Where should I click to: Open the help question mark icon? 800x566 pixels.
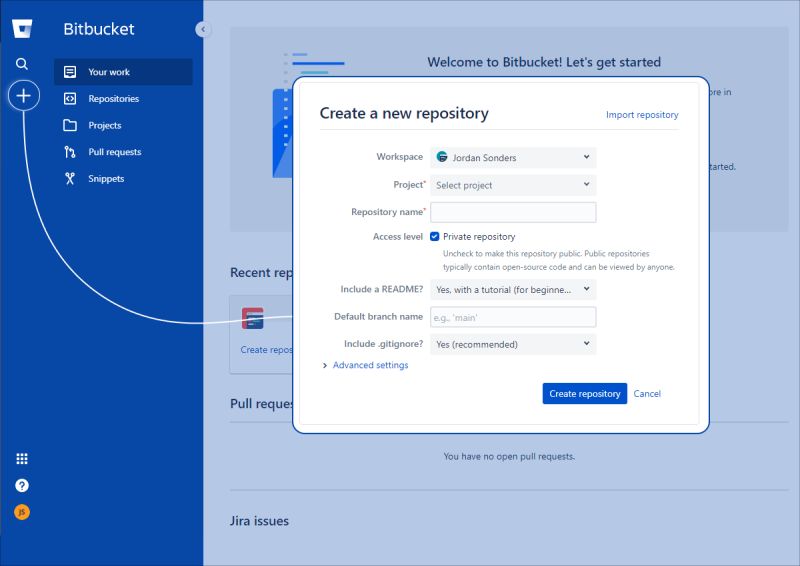[x=22, y=485]
